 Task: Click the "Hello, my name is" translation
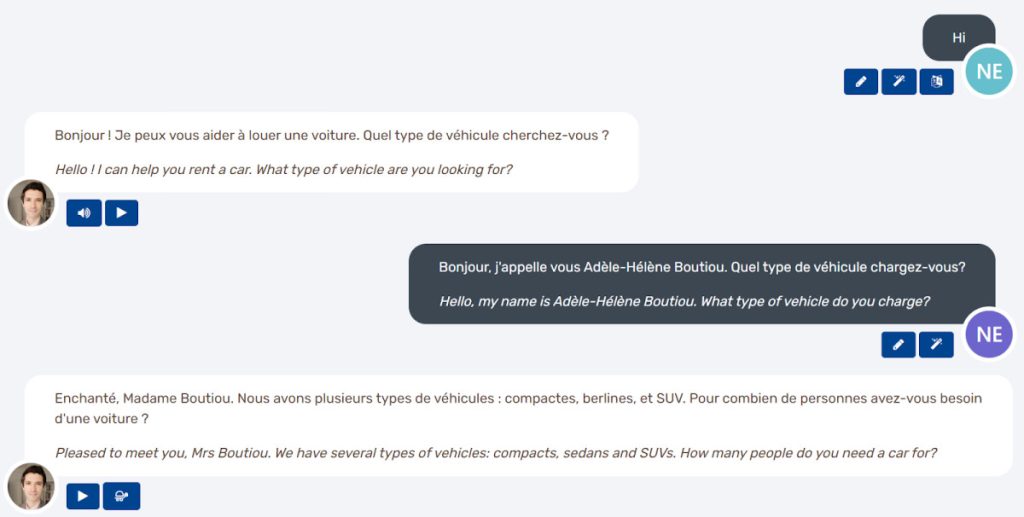click(x=684, y=301)
